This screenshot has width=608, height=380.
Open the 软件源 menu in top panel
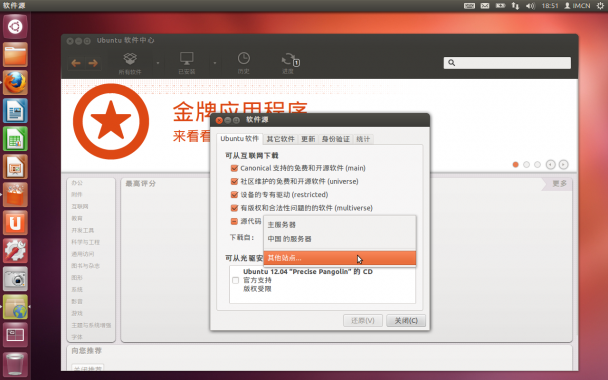[14, 5]
